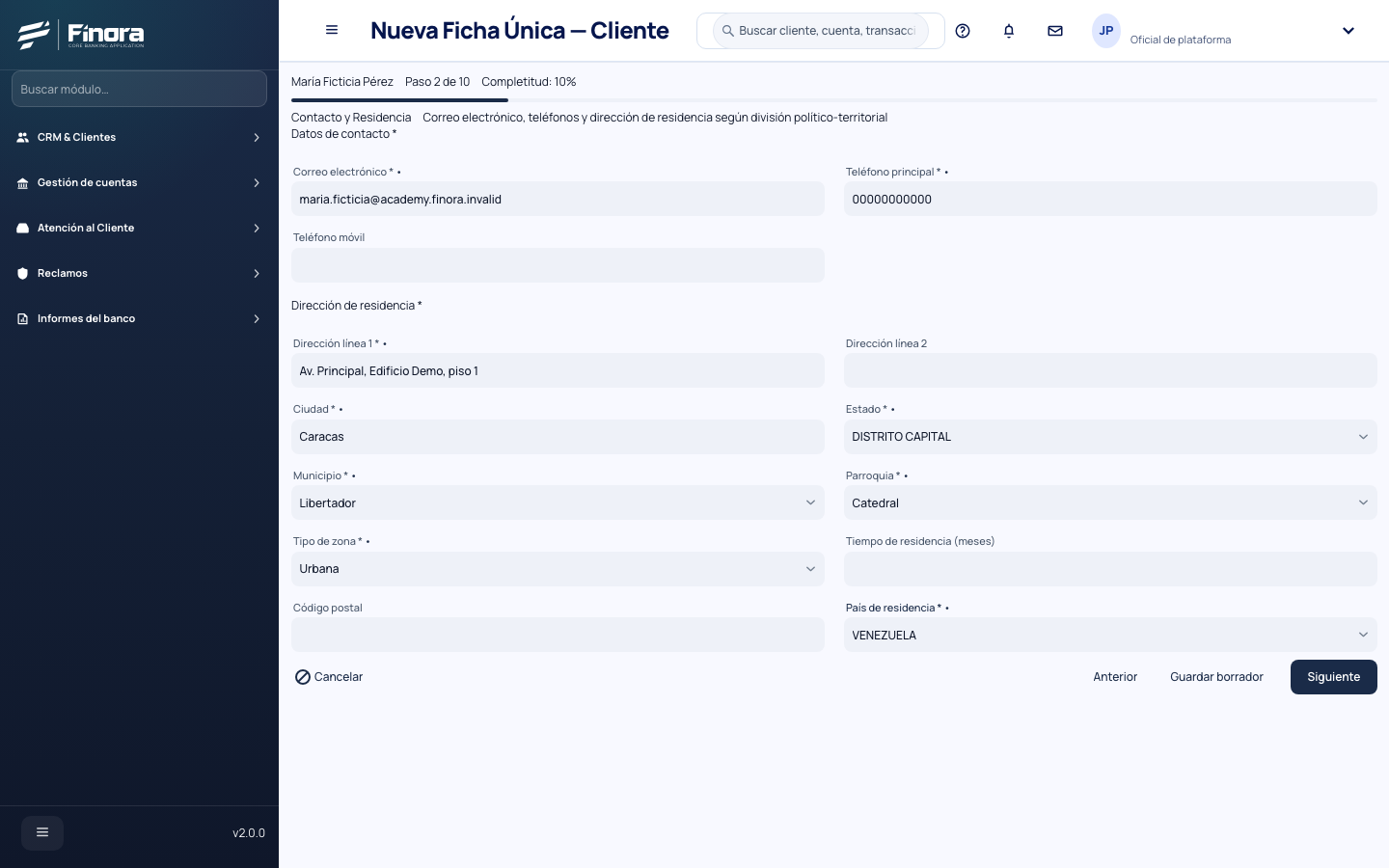Click the Dirección línea 2 field
Viewport: 1389px width, 868px height.
1110,371
